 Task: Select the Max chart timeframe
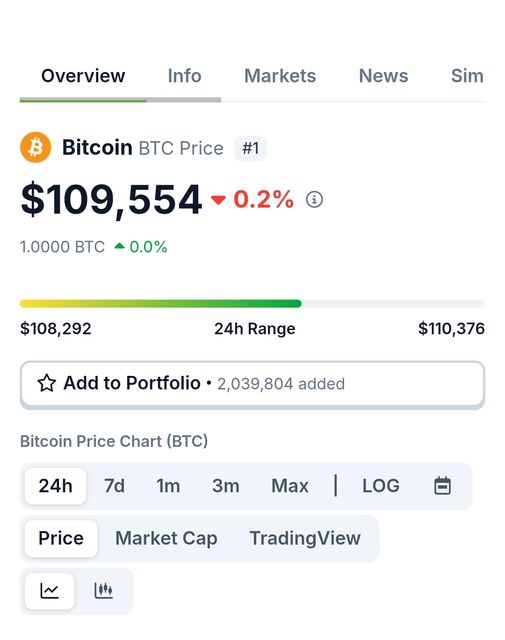point(290,486)
